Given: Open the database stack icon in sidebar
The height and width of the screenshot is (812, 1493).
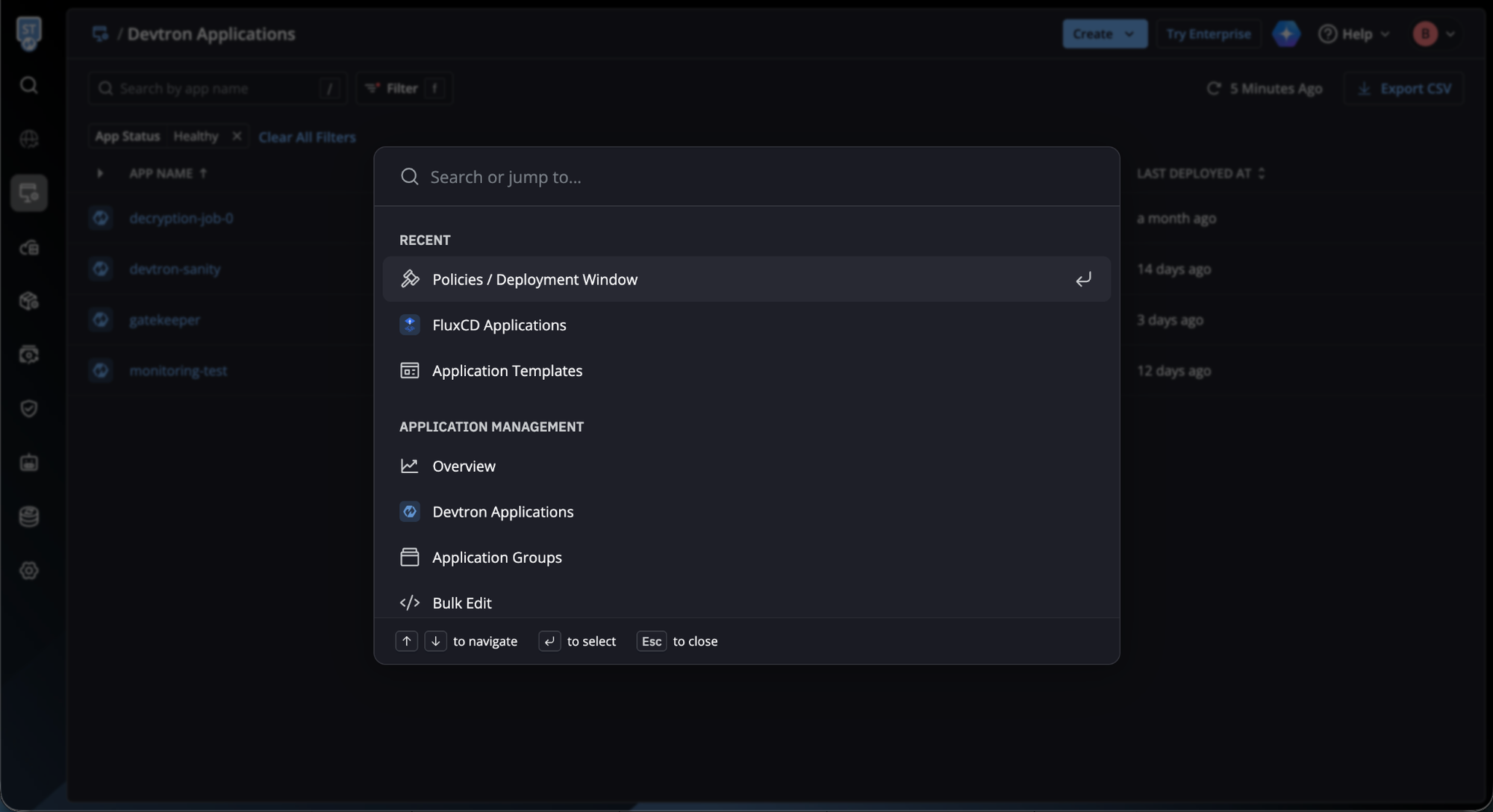Looking at the screenshot, I should (28, 516).
